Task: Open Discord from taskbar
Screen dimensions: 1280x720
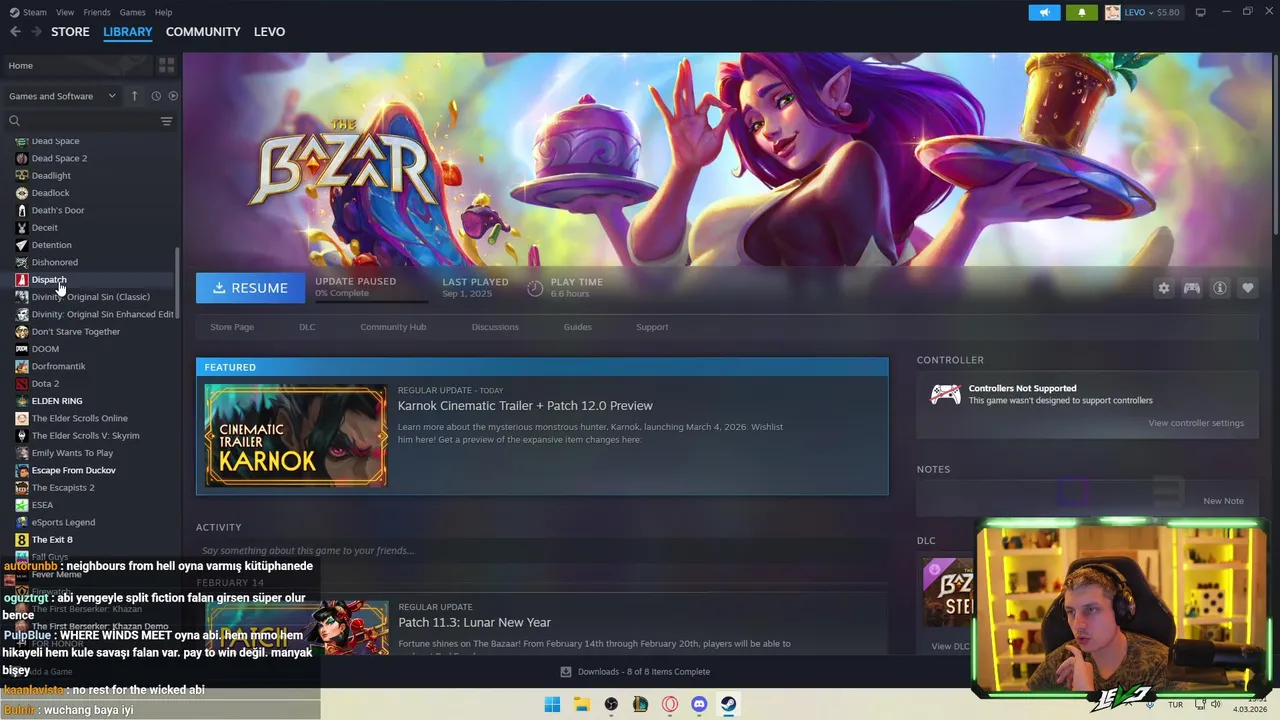Action: pos(699,704)
